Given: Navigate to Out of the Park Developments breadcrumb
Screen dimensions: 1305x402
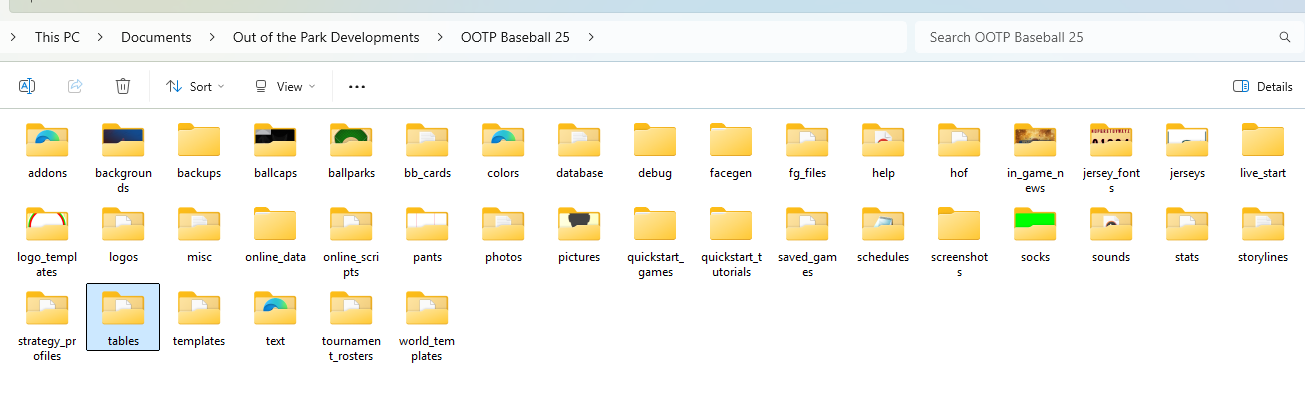Looking at the screenshot, I should click(x=326, y=37).
